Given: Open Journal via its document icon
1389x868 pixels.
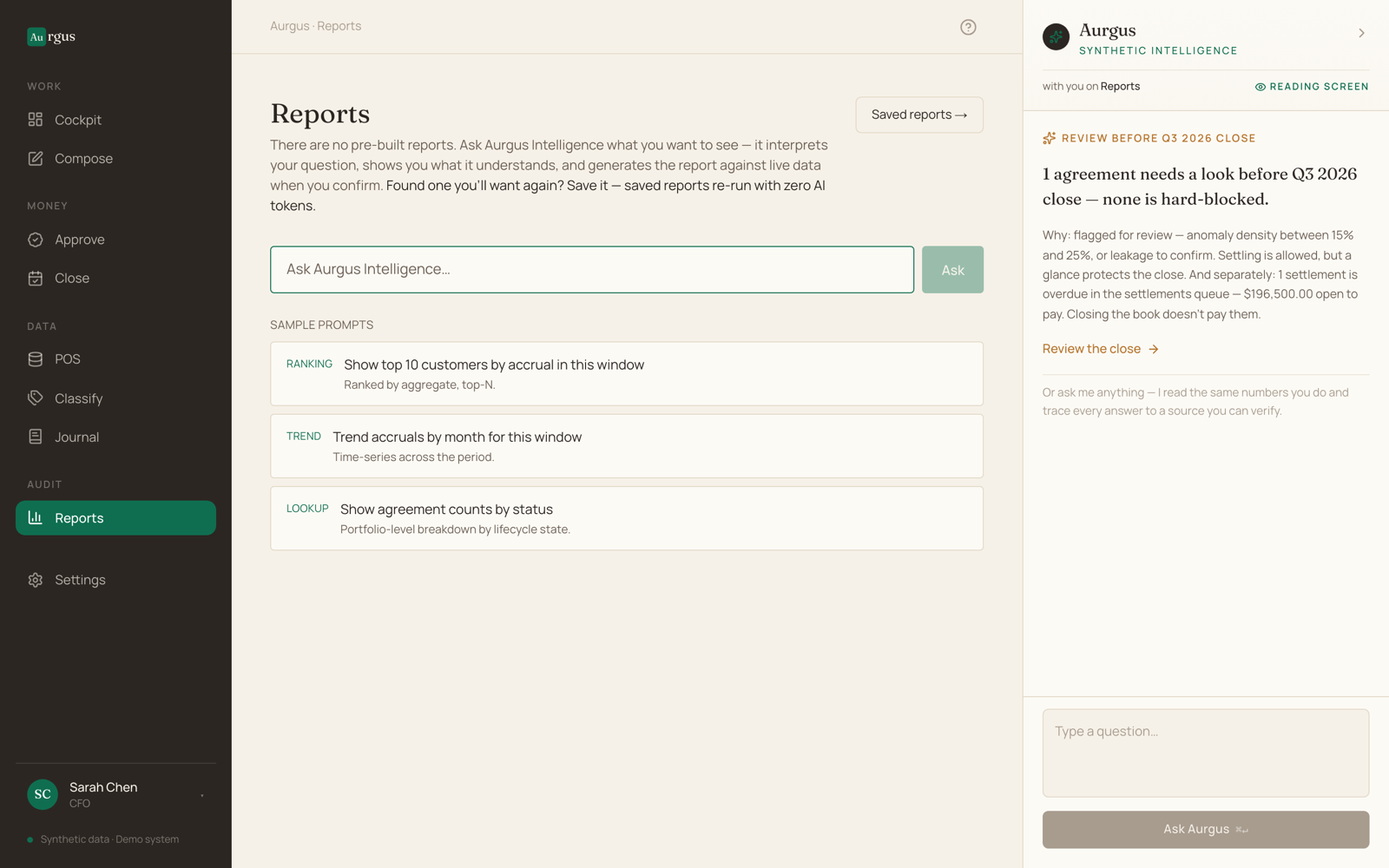Looking at the screenshot, I should pyautogui.click(x=36, y=437).
